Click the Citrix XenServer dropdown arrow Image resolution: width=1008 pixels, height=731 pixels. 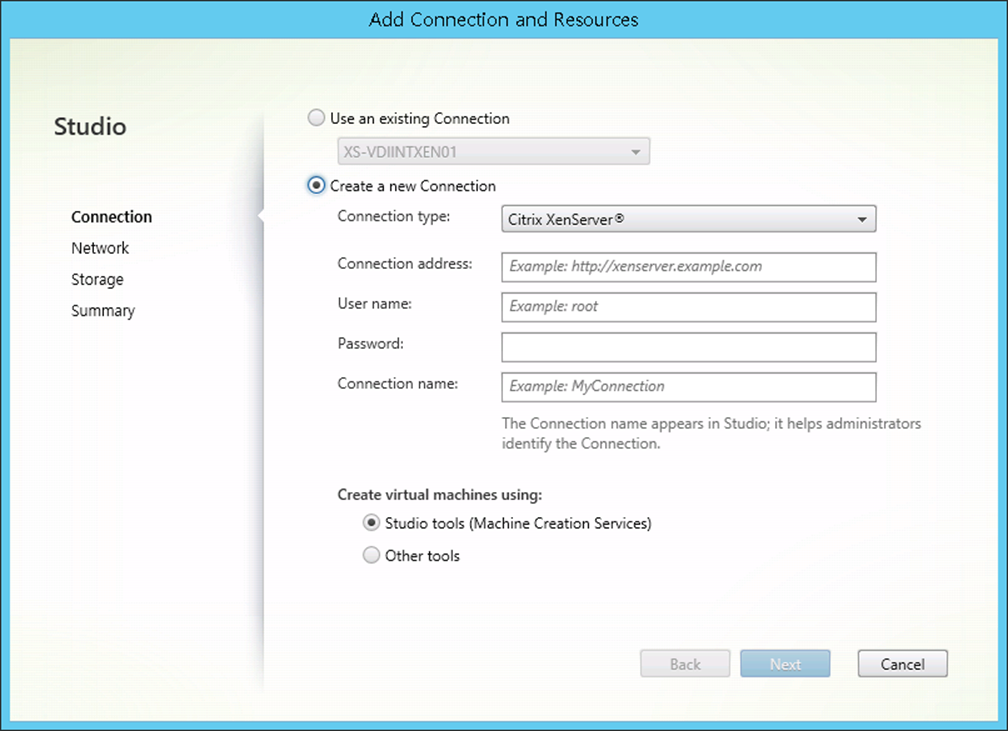coord(861,219)
